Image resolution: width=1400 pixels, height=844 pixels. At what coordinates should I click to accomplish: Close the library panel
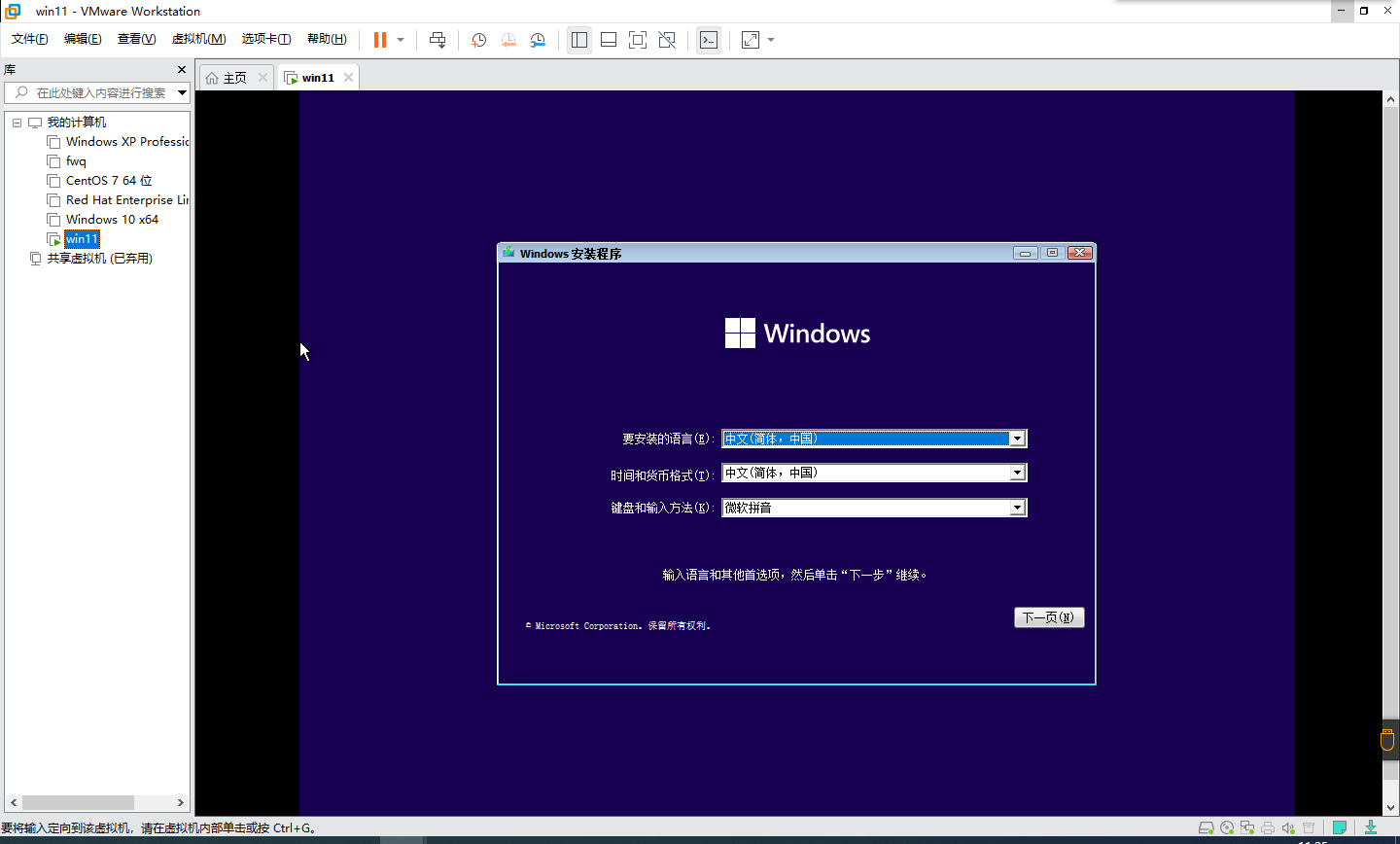tap(181, 70)
